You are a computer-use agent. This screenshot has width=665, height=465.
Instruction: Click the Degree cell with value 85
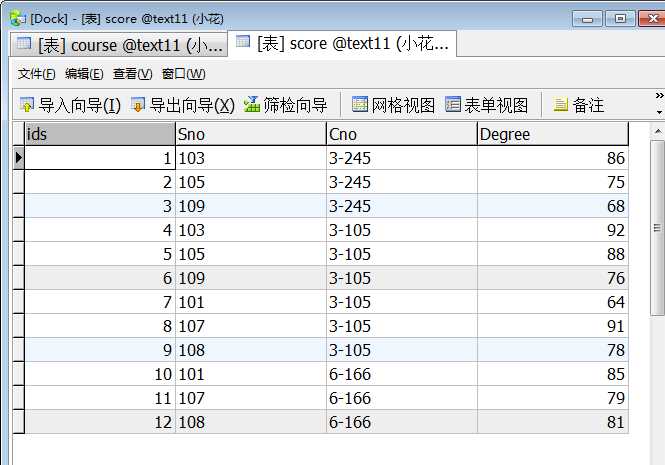pos(553,374)
